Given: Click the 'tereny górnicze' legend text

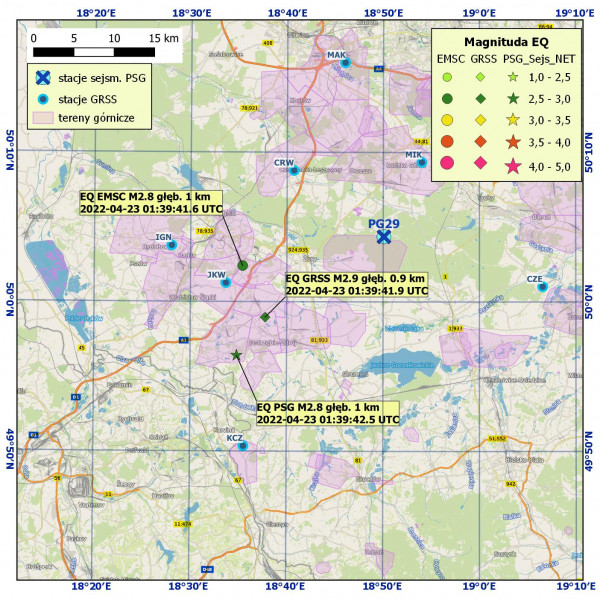Looking at the screenshot, I should [x=96, y=118].
